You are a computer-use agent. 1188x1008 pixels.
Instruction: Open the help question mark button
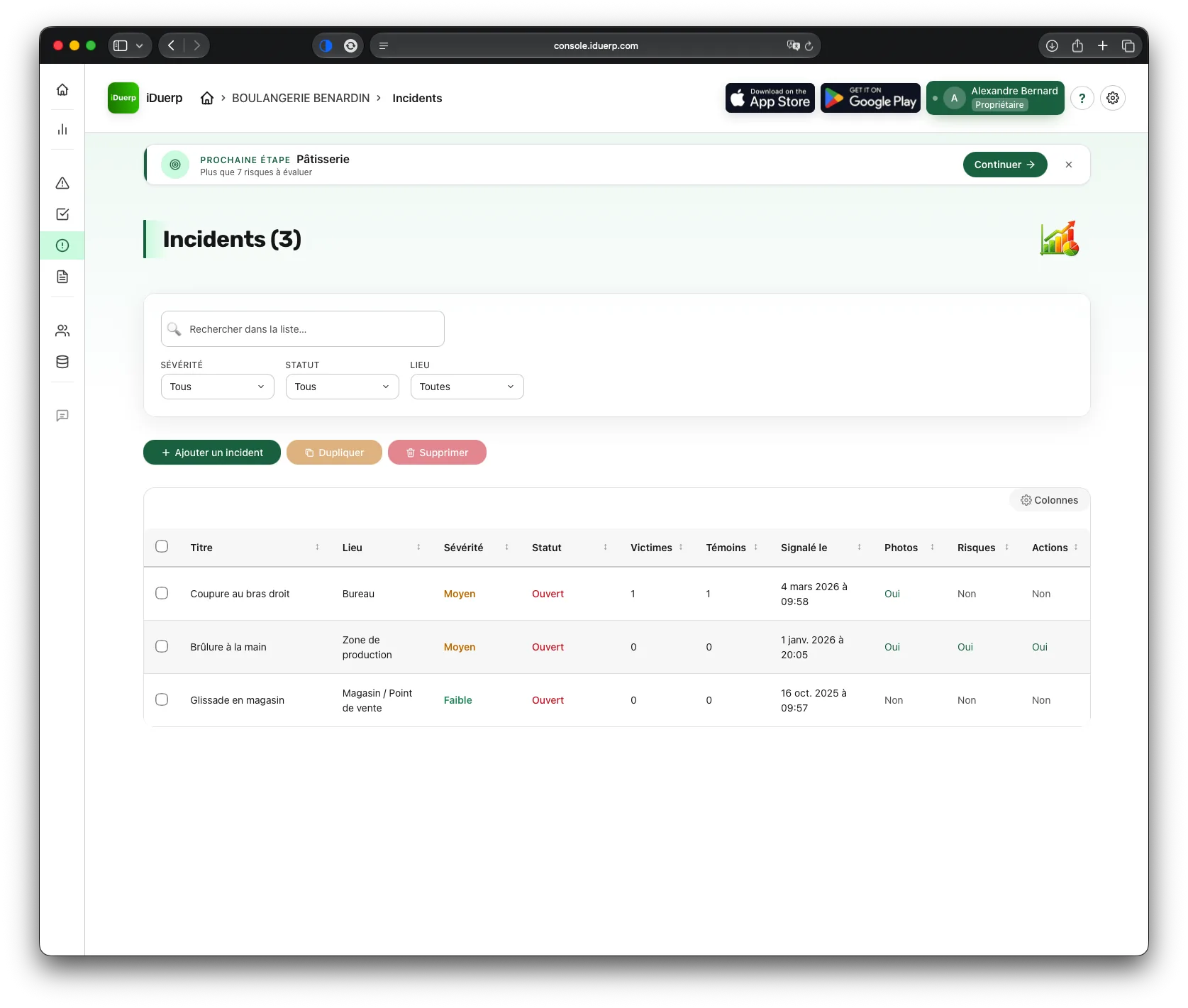tap(1082, 98)
